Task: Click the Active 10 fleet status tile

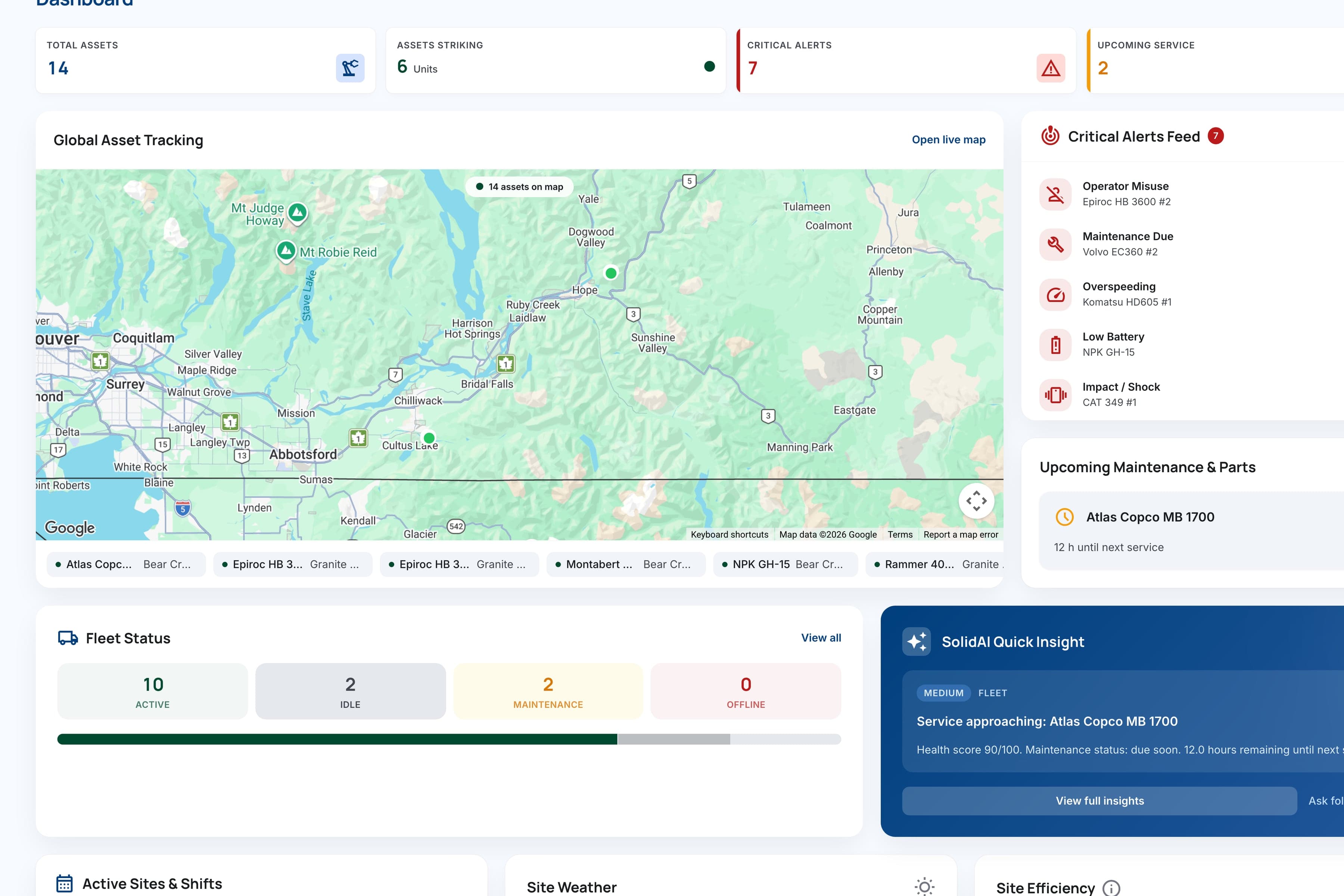Action: coord(153,691)
